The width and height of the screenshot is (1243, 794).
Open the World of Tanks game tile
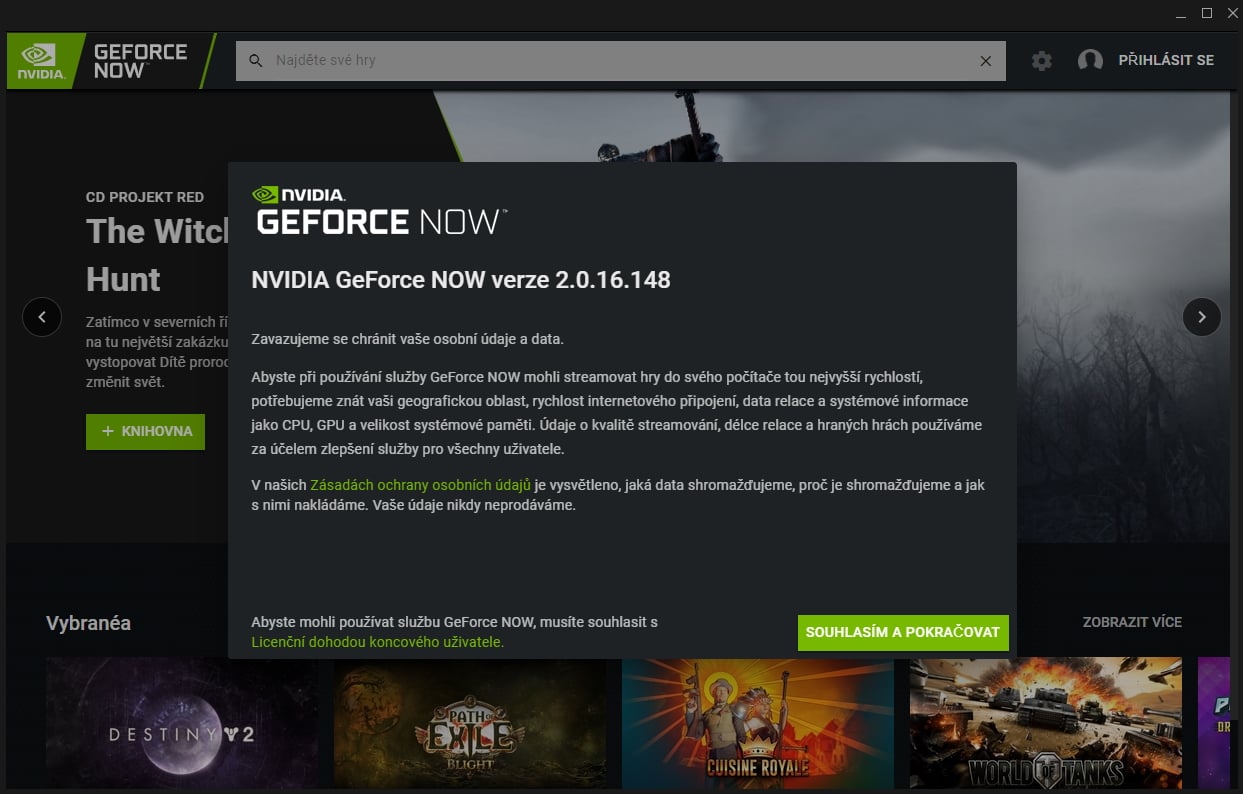1044,722
